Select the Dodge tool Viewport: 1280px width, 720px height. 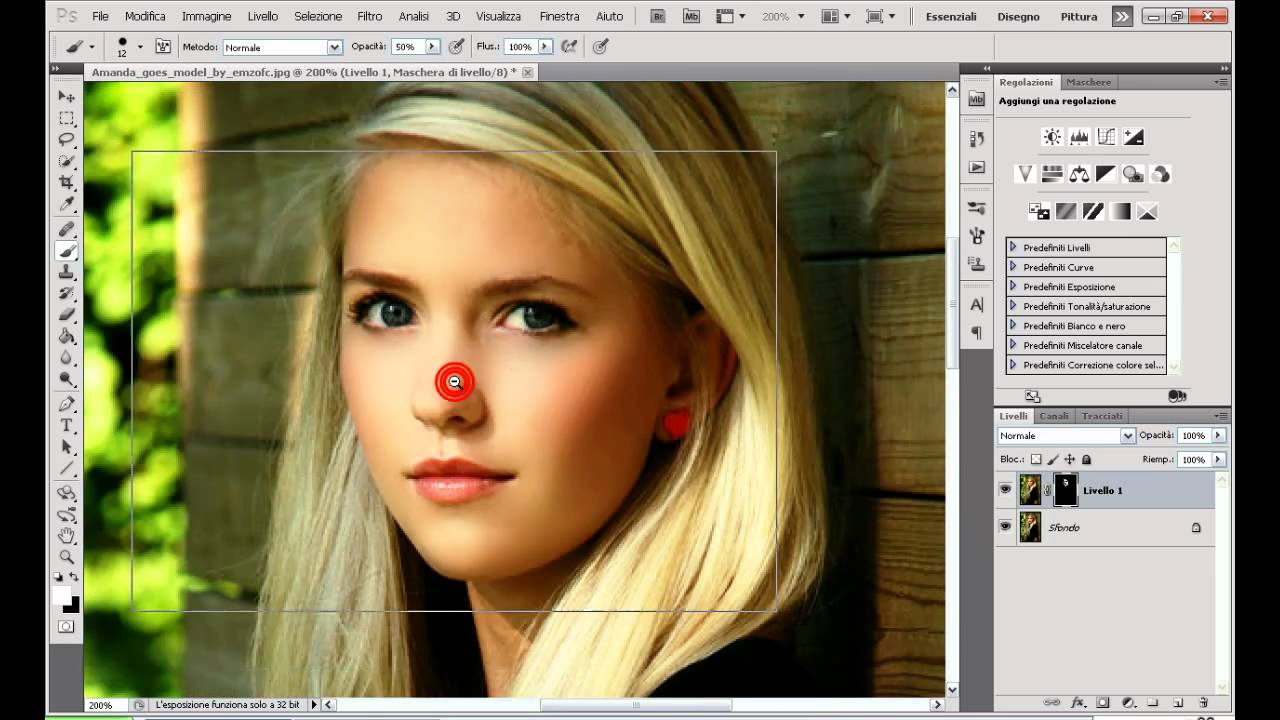point(66,379)
